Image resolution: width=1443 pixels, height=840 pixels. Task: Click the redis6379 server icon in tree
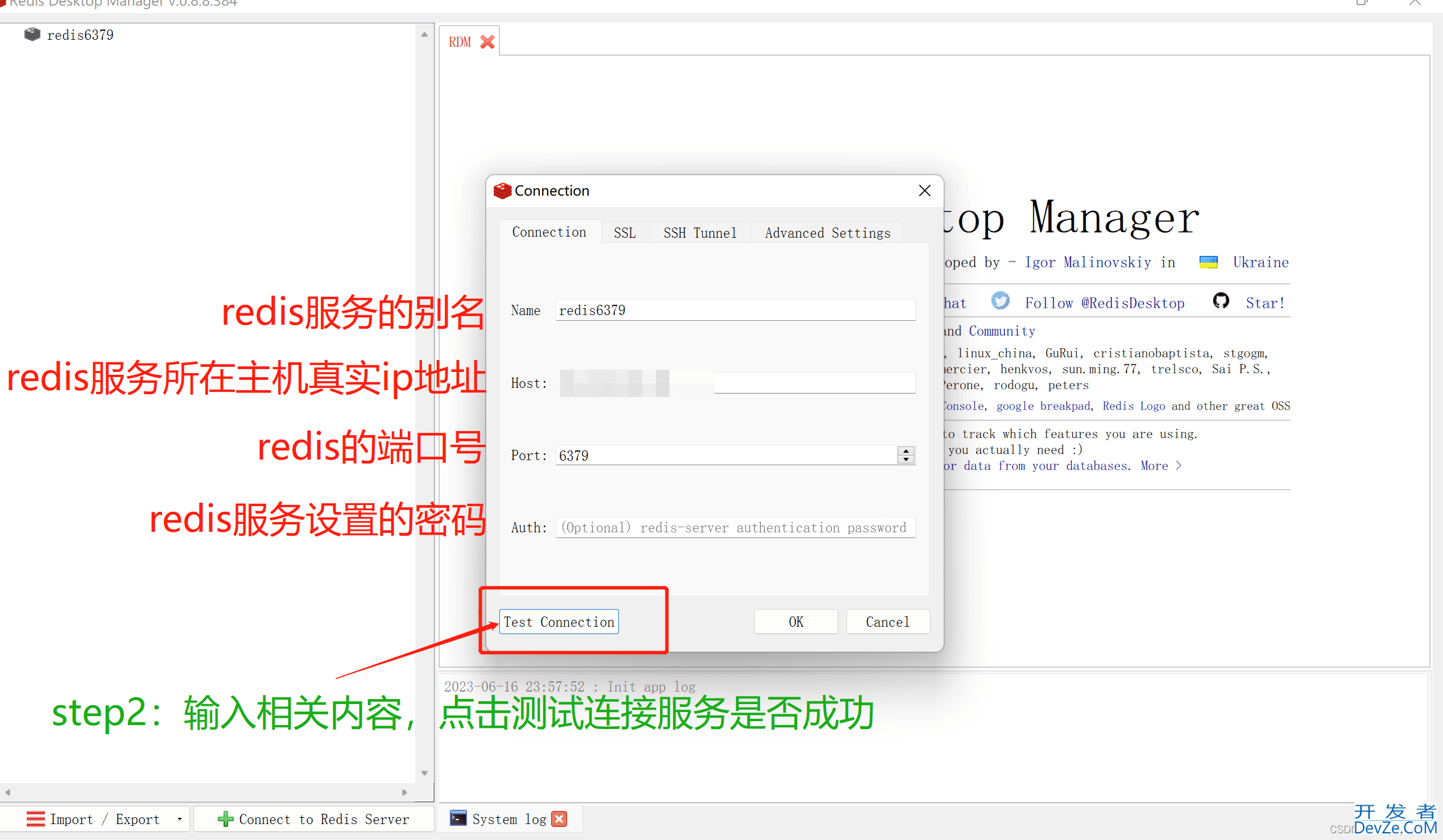[32, 34]
